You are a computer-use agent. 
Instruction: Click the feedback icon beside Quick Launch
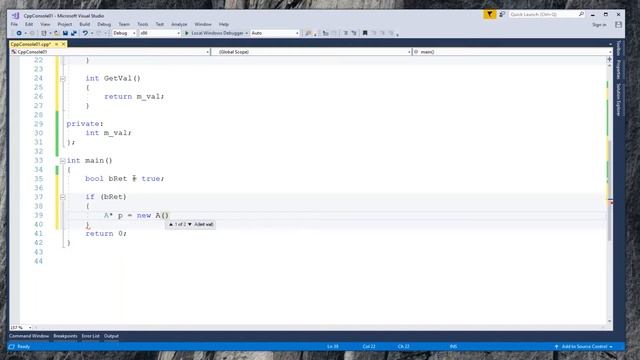point(502,14)
